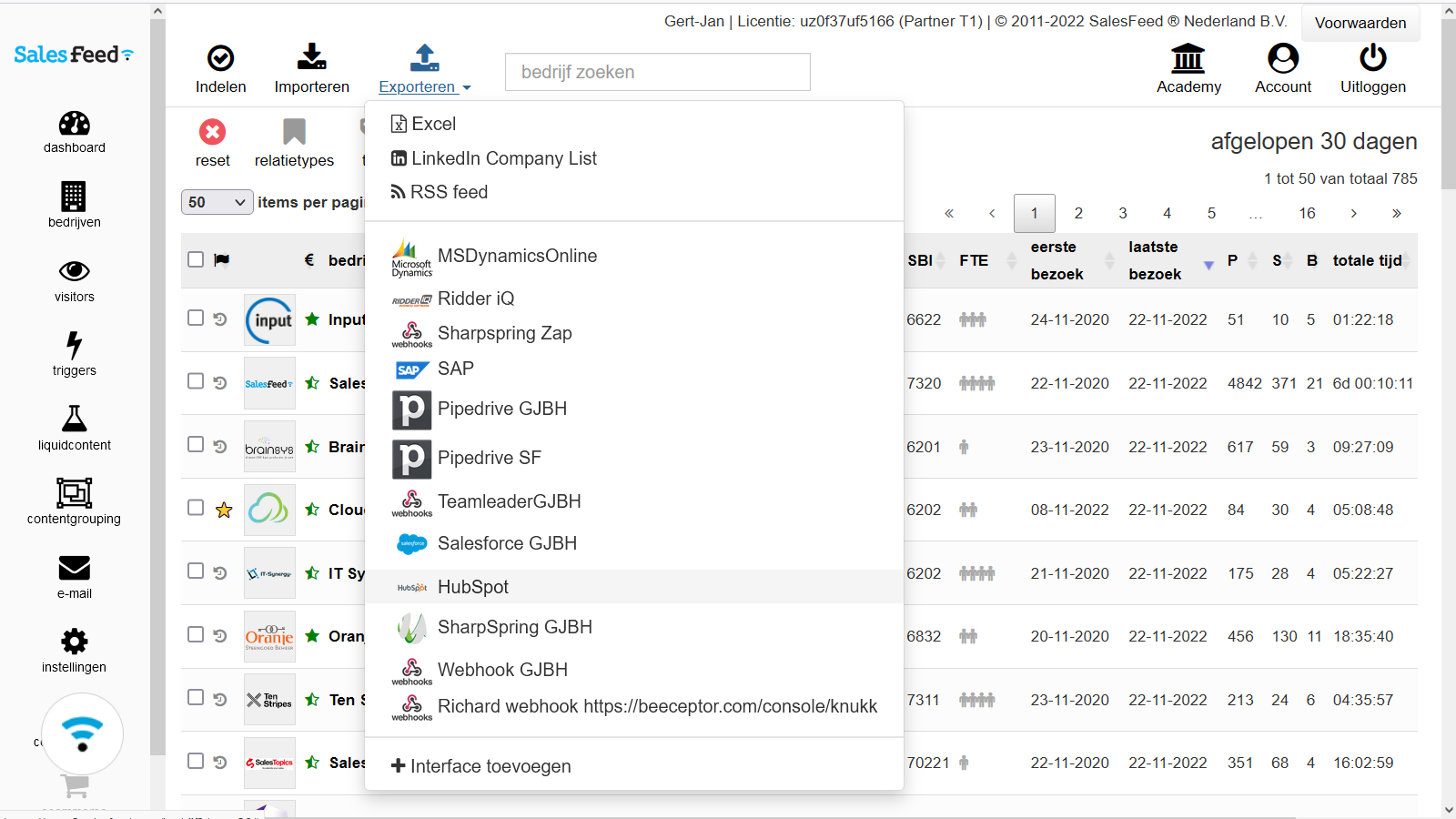Image resolution: width=1456 pixels, height=819 pixels.
Task: Click the red reset icon
Action: tap(212, 133)
